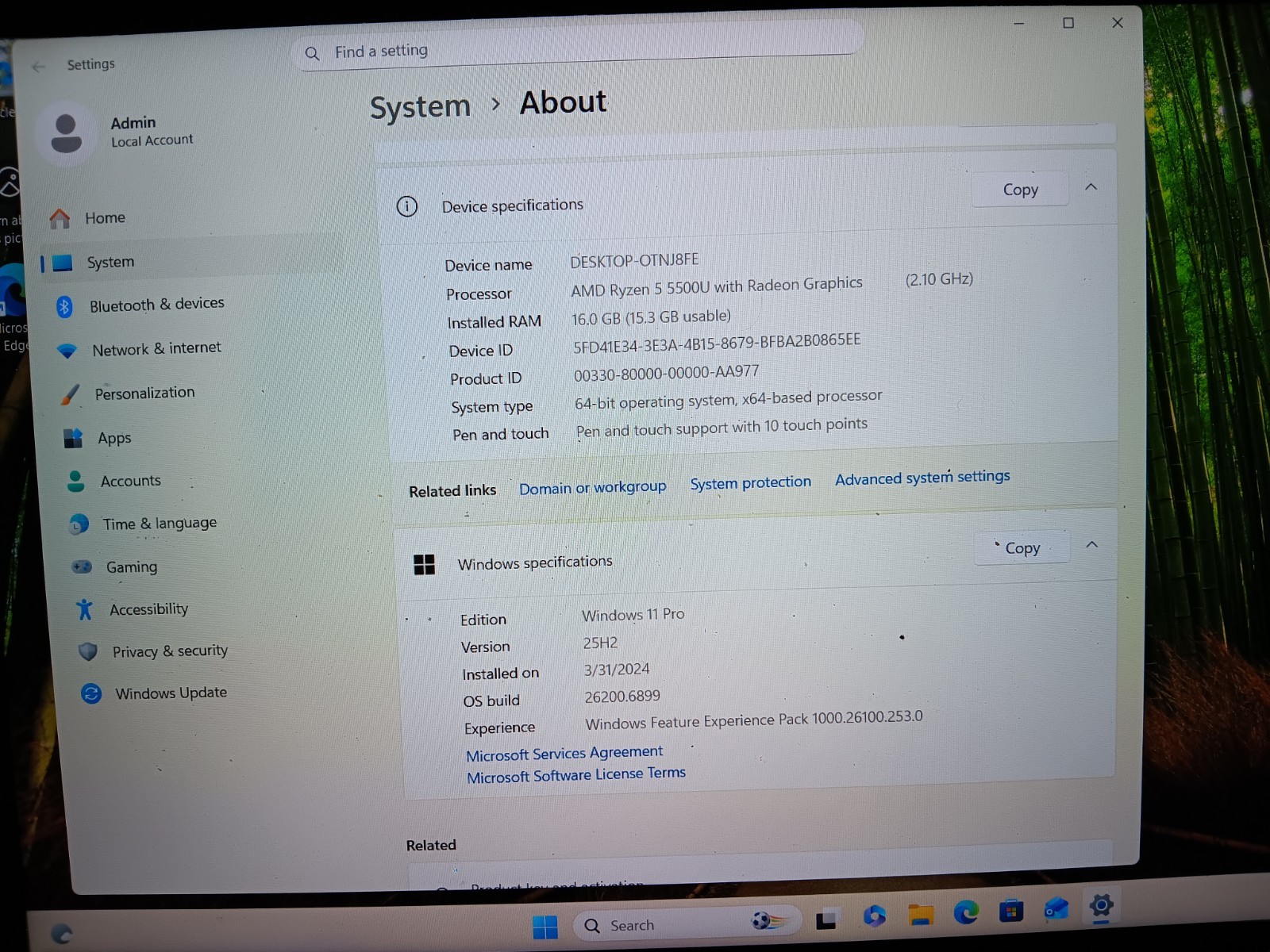Screen dimensions: 1270x952
Task: Click the Accounts person icon
Action: tap(75, 481)
